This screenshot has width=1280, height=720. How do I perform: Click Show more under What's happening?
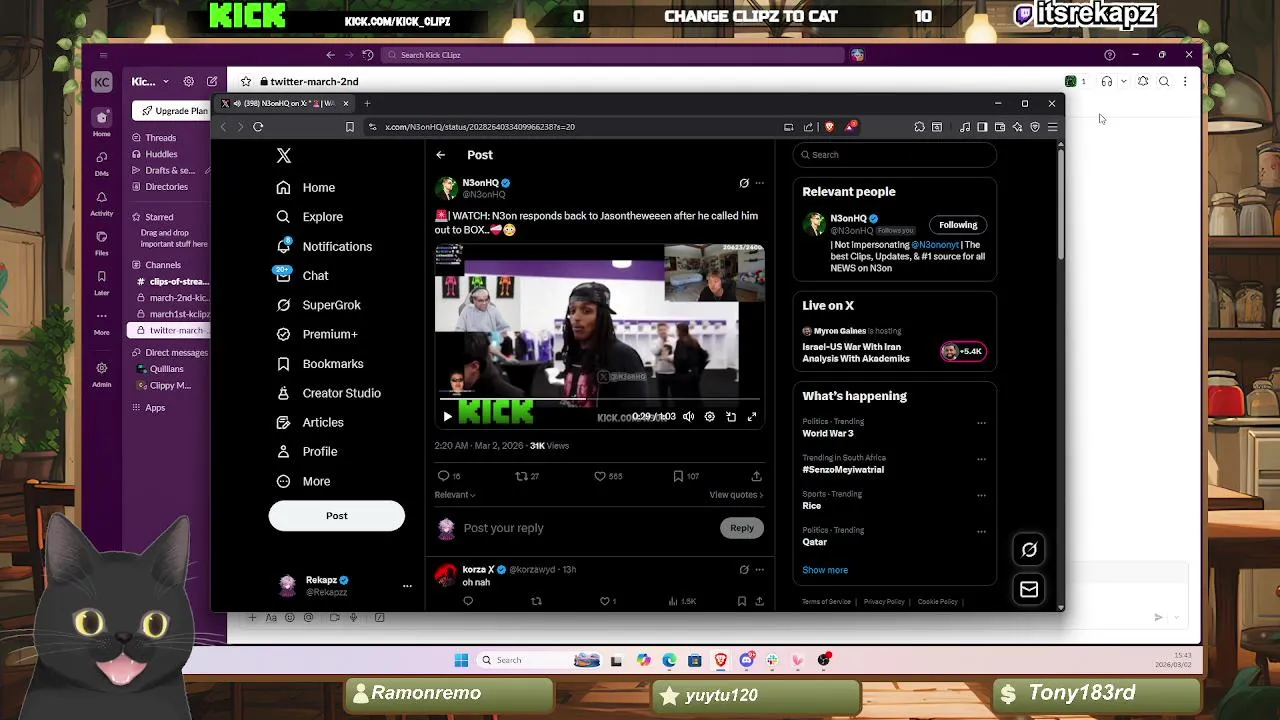point(825,570)
